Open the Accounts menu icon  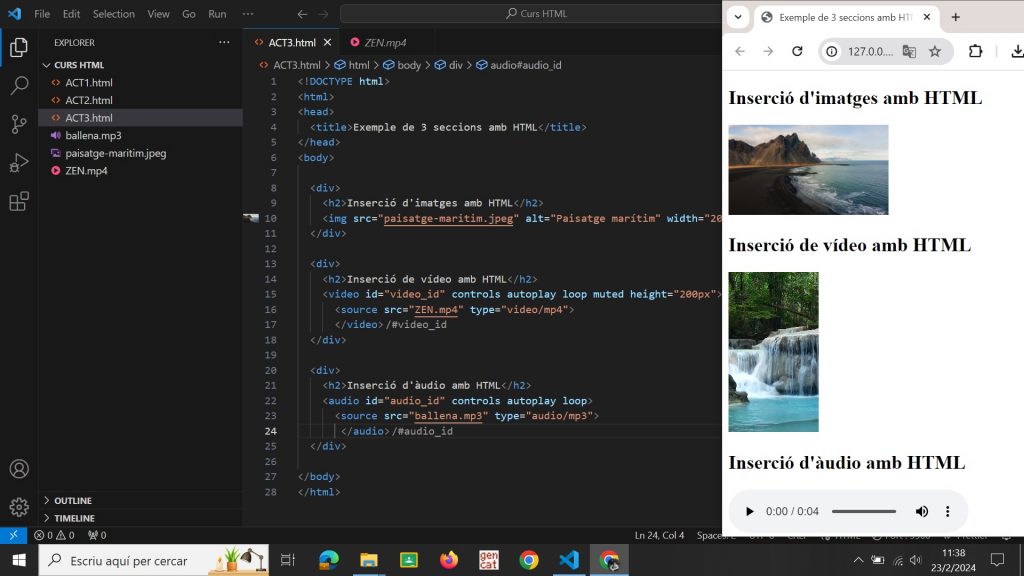tap(18, 469)
